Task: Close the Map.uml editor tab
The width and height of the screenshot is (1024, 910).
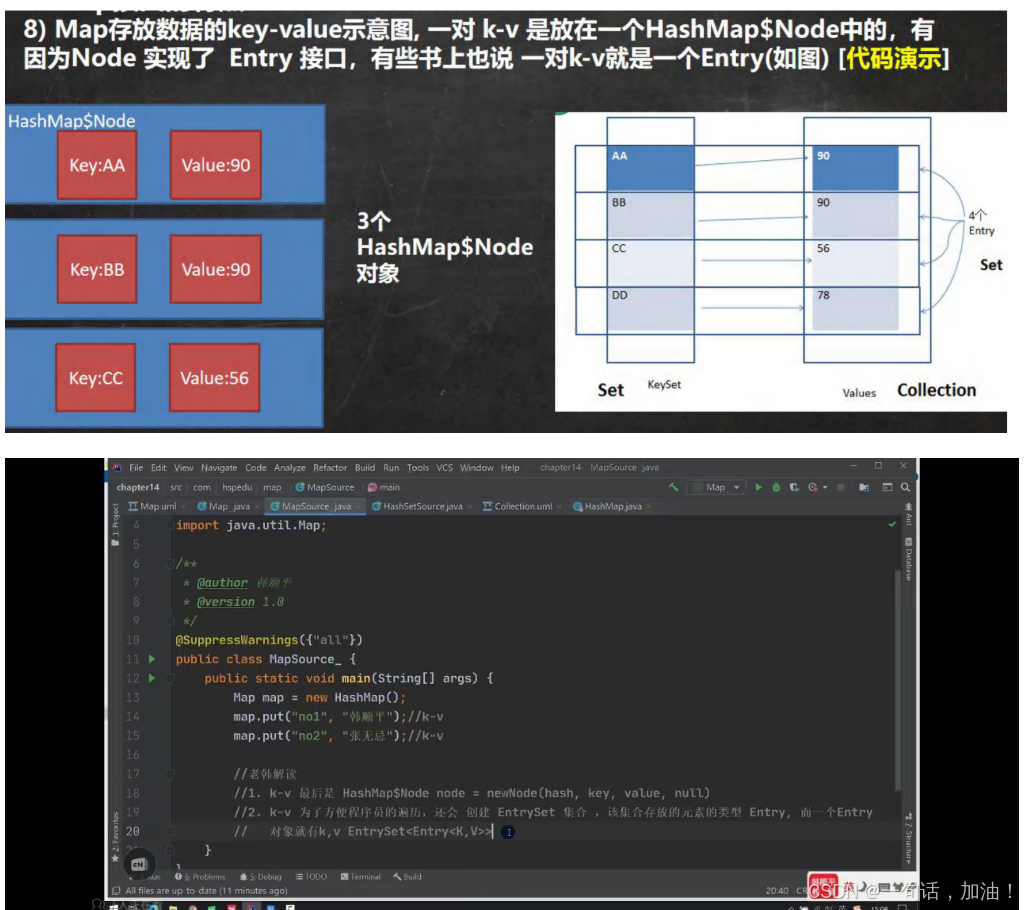Action: click(184, 507)
